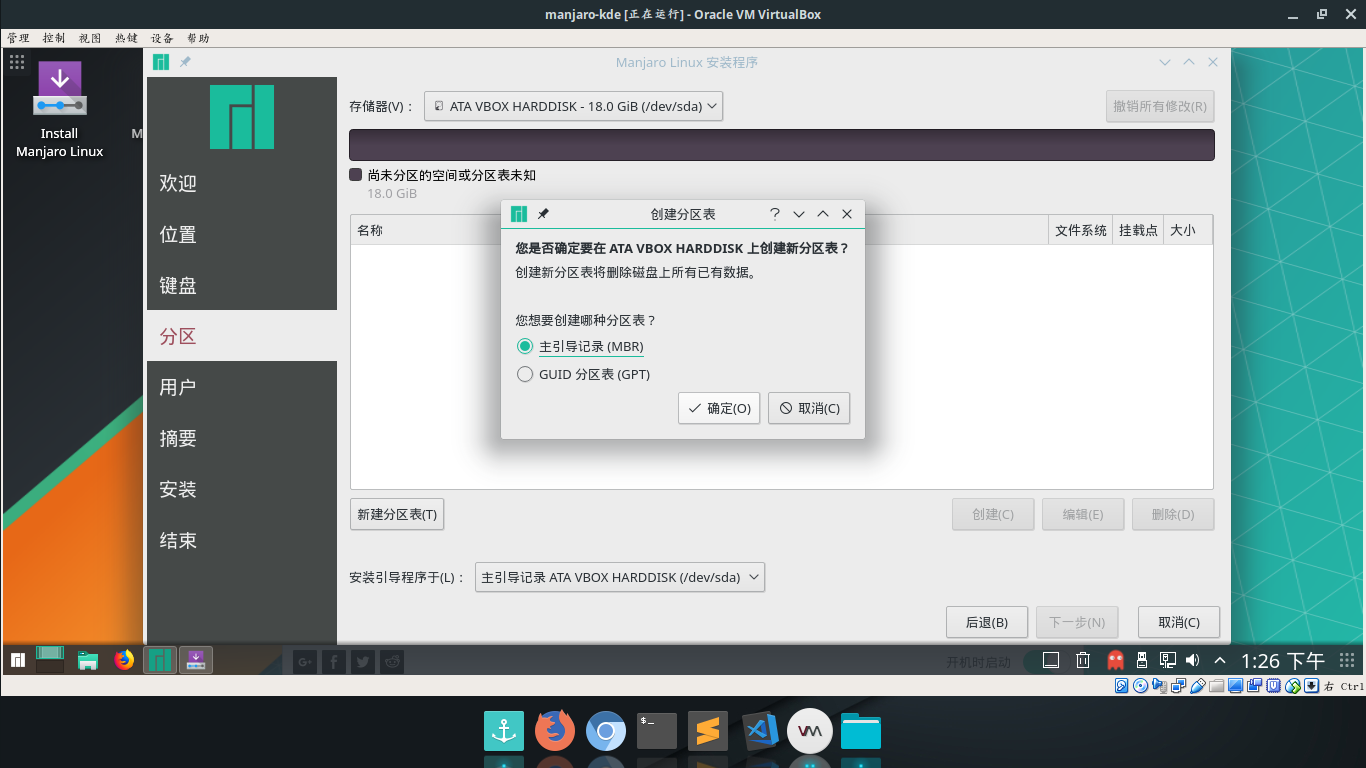This screenshot has width=1366, height=768.
Task: Click the 撤销所有修改(R) button
Action: (1160, 106)
